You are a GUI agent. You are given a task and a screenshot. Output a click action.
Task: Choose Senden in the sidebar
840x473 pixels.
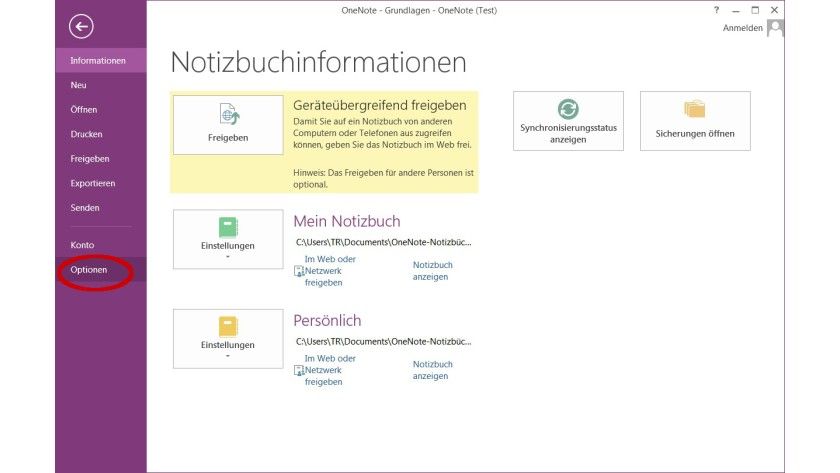tap(101, 208)
